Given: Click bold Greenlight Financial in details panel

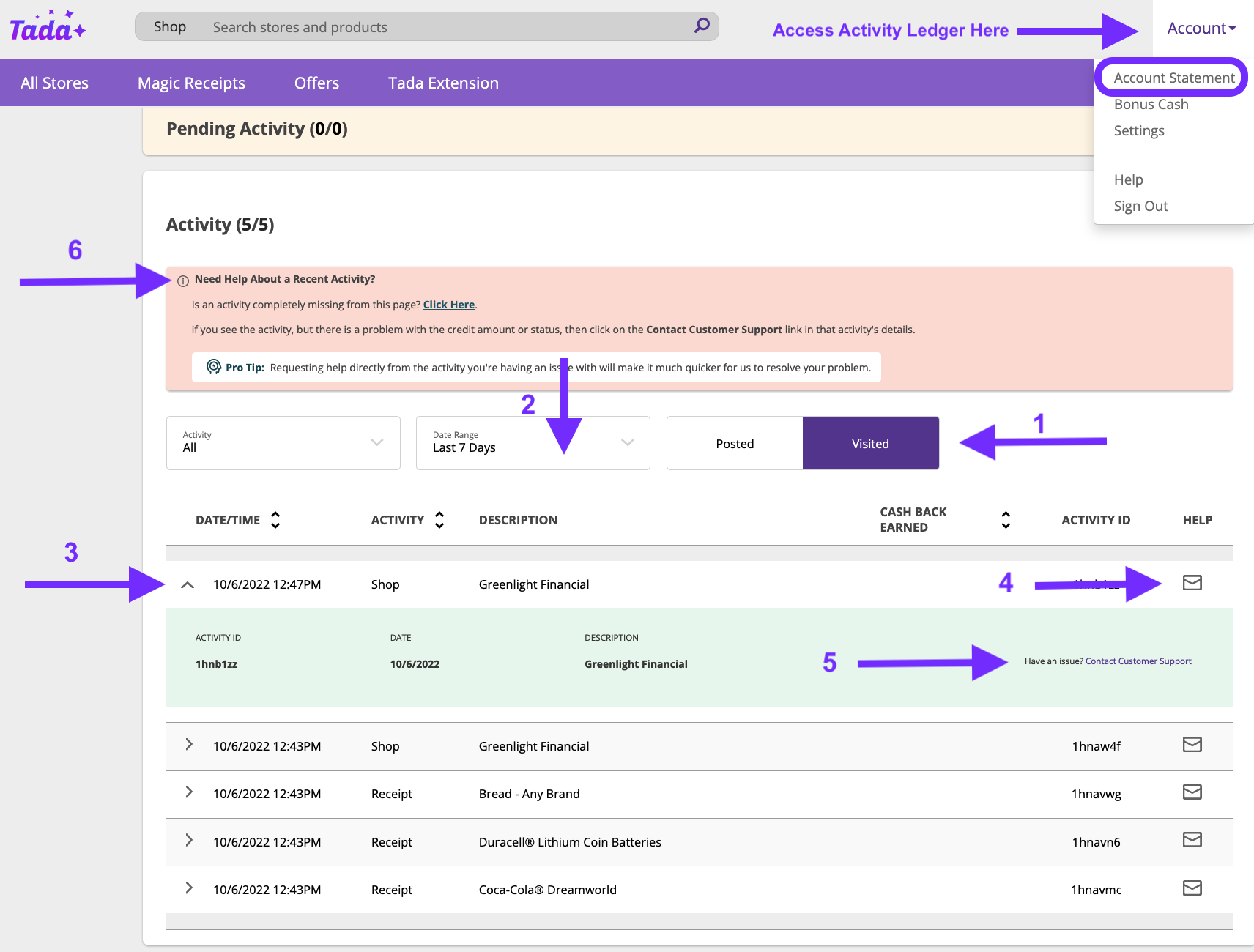Looking at the screenshot, I should point(636,664).
